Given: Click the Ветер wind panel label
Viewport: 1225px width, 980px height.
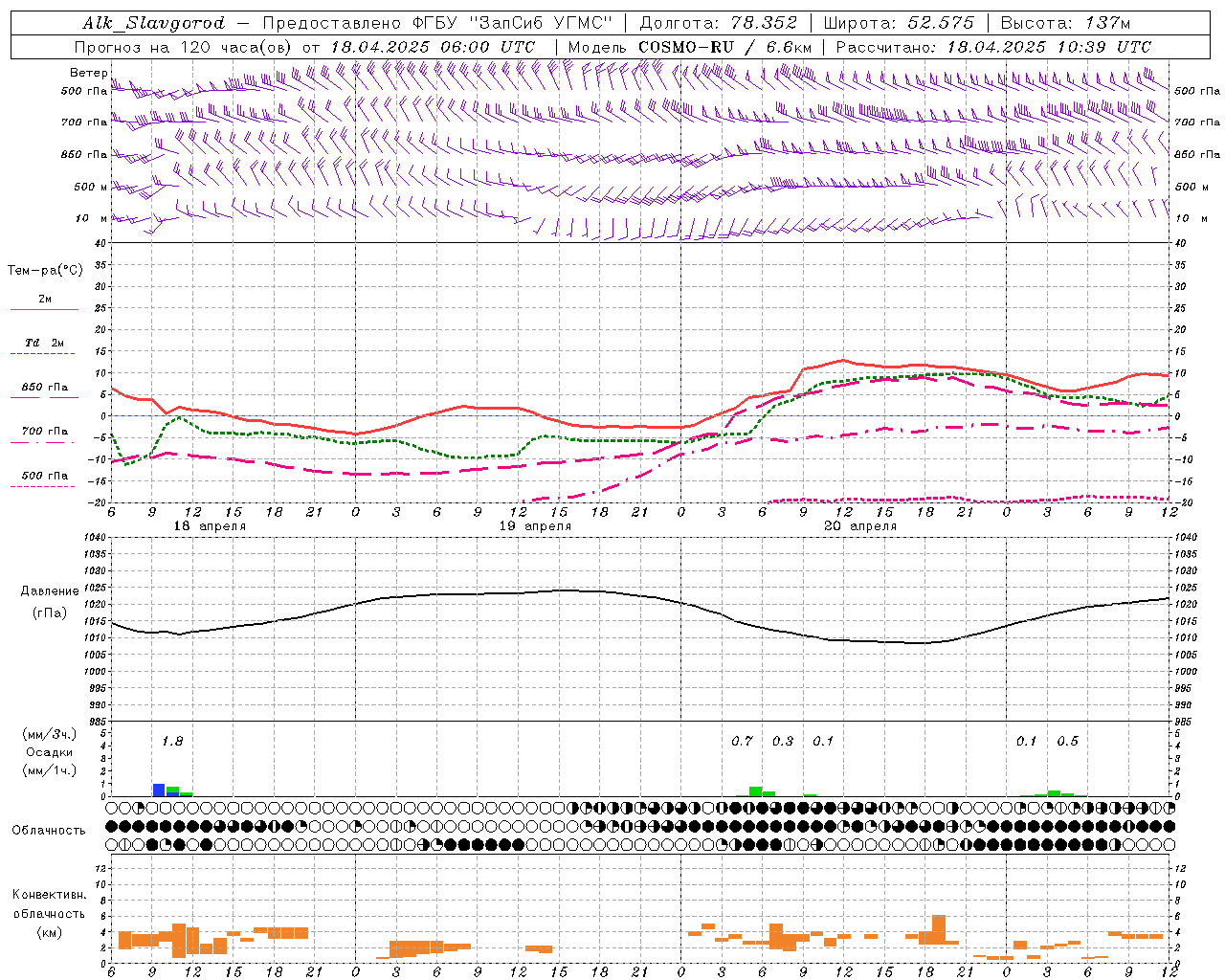Looking at the screenshot, I should (88, 73).
